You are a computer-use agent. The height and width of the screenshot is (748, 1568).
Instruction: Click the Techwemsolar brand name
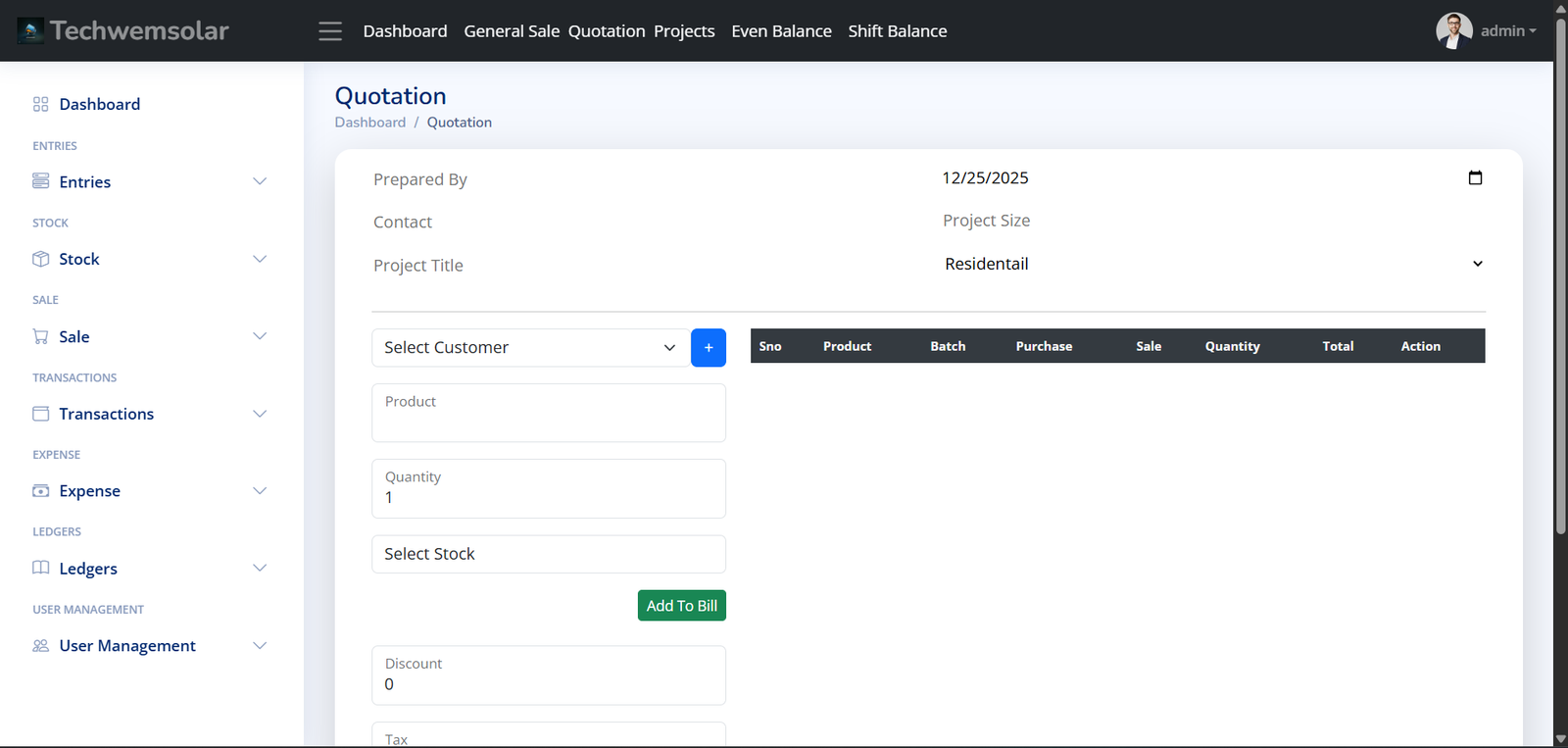point(139,30)
